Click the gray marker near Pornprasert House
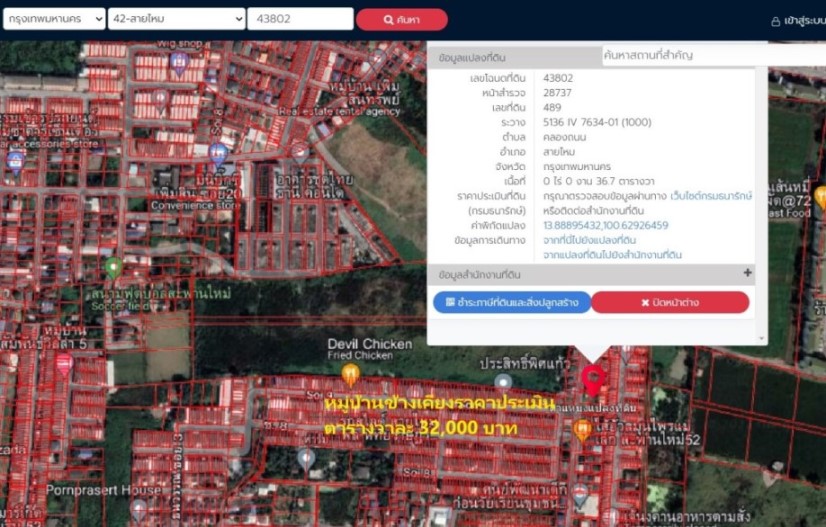The image size is (826, 527). [138, 511]
